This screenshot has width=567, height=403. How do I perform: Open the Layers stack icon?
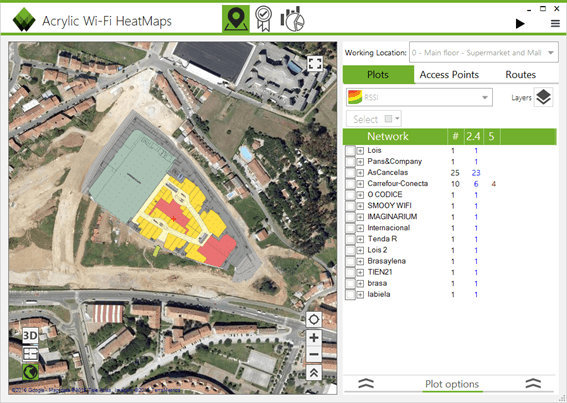(543, 97)
